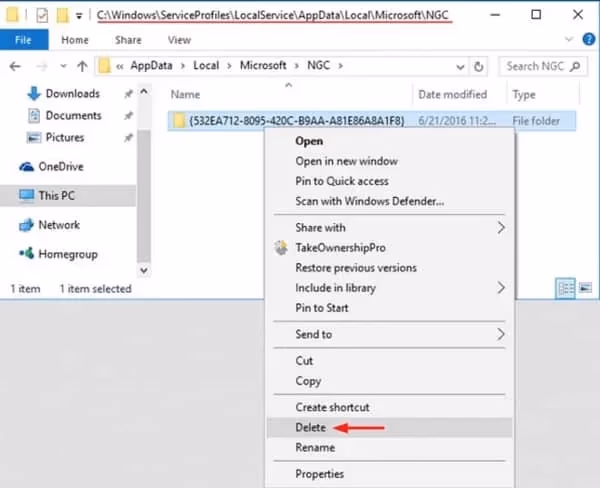Go back with the Back arrow
The width and height of the screenshot is (600, 488).
pos(15,67)
